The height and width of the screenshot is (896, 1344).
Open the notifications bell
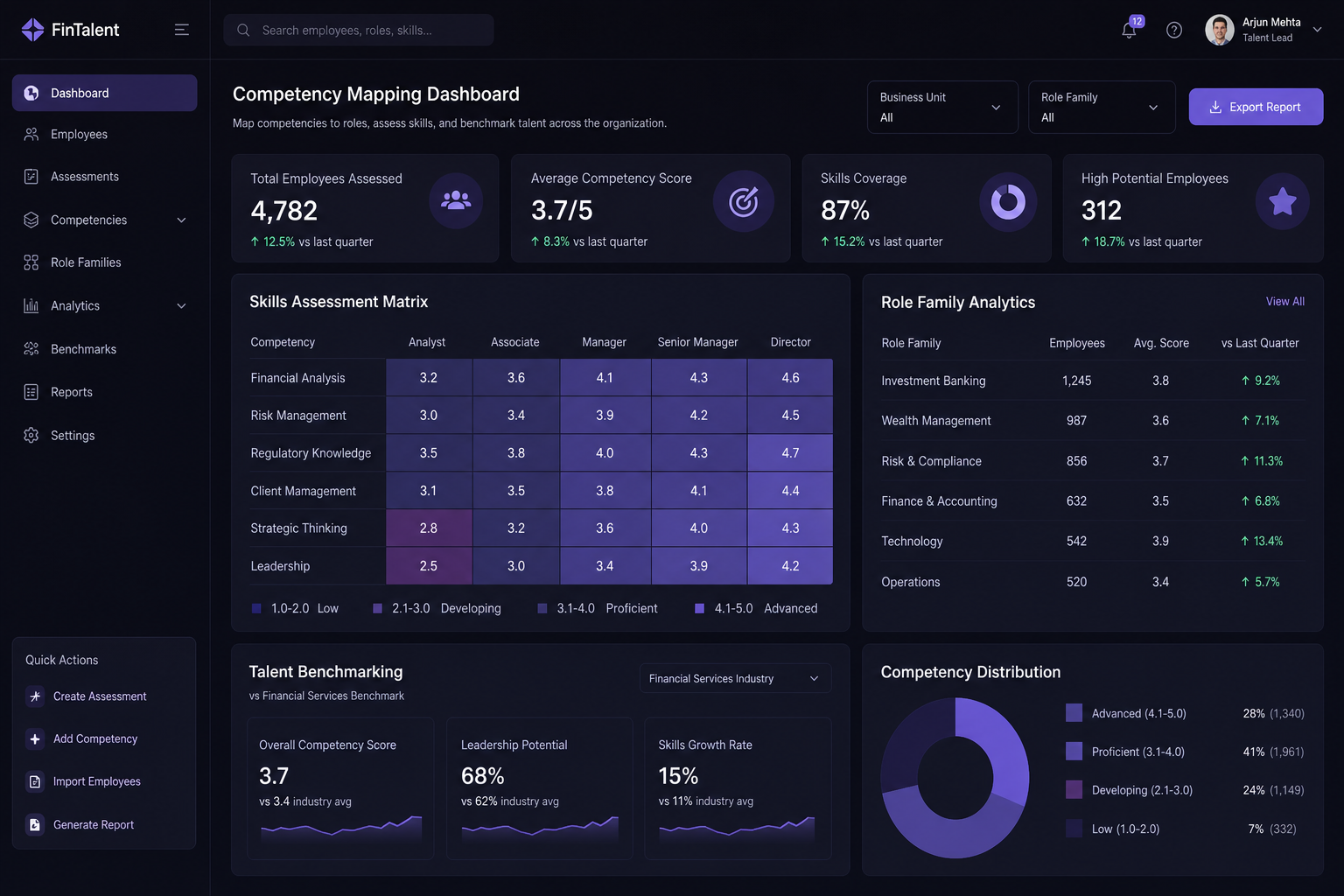pos(1129,31)
